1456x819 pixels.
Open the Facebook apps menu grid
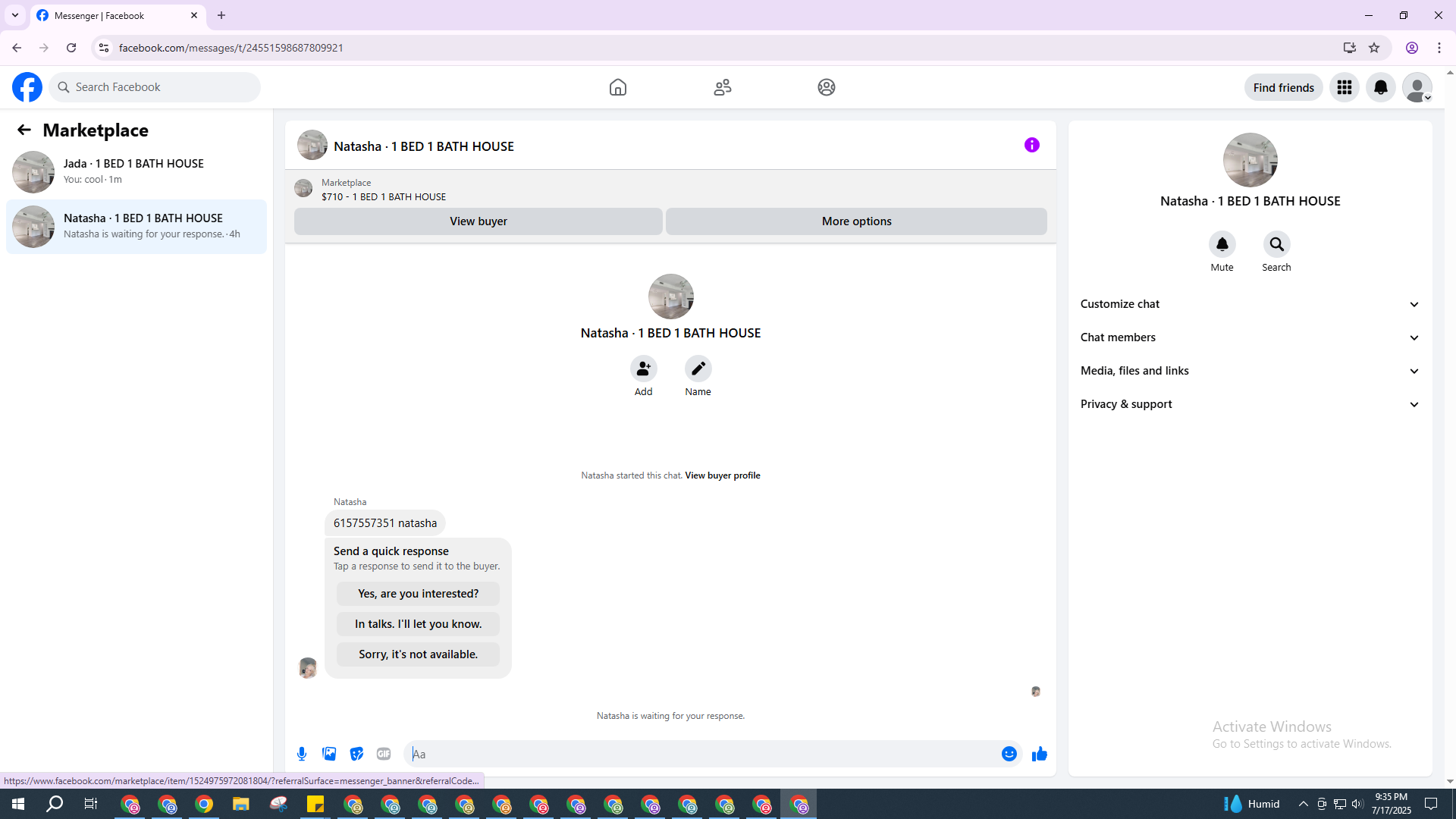tap(1345, 87)
